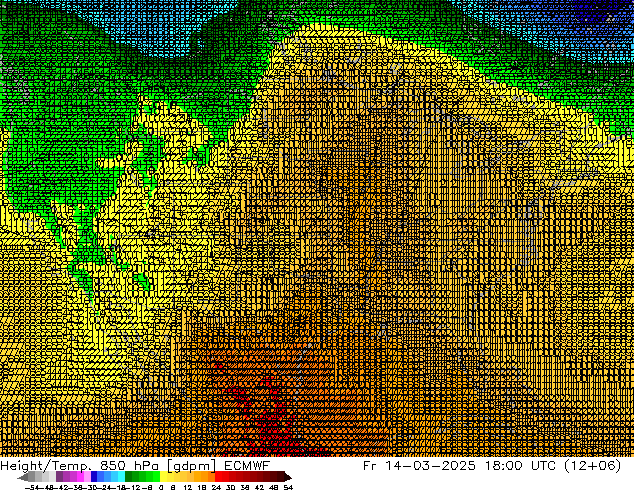
Task: Click the '54' label at legend's right end
Action: [288, 487]
